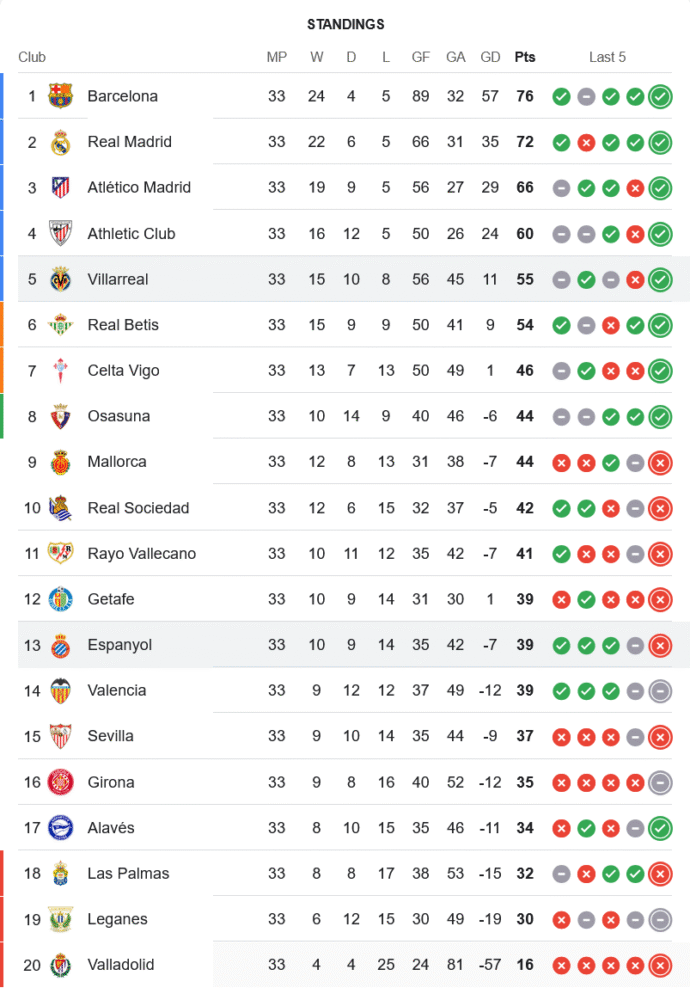690x1000 pixels.
Task: Click the Atlético Madrid crest icon
Action: [x=61, y=187]
